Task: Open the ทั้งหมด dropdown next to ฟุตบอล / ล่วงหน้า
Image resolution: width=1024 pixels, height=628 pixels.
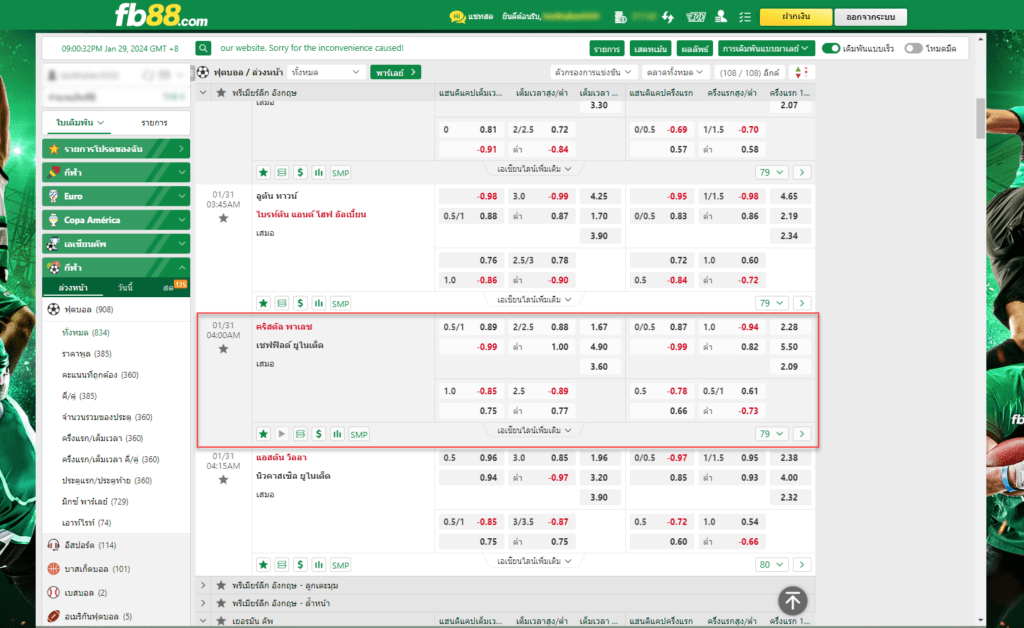Action: 325,72
